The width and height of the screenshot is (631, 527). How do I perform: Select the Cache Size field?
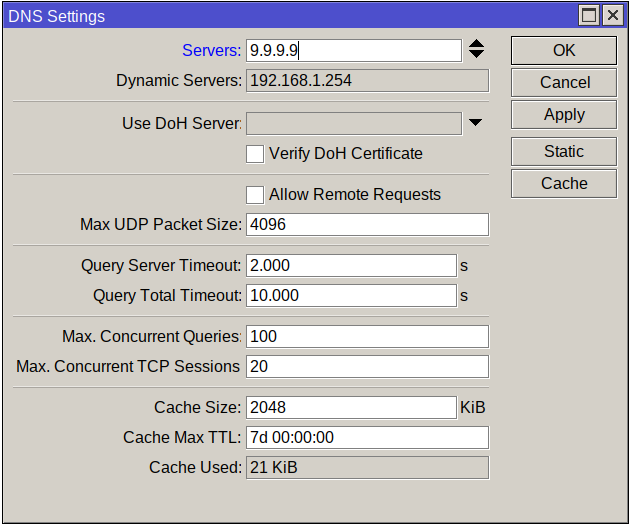tap(351, 408)
